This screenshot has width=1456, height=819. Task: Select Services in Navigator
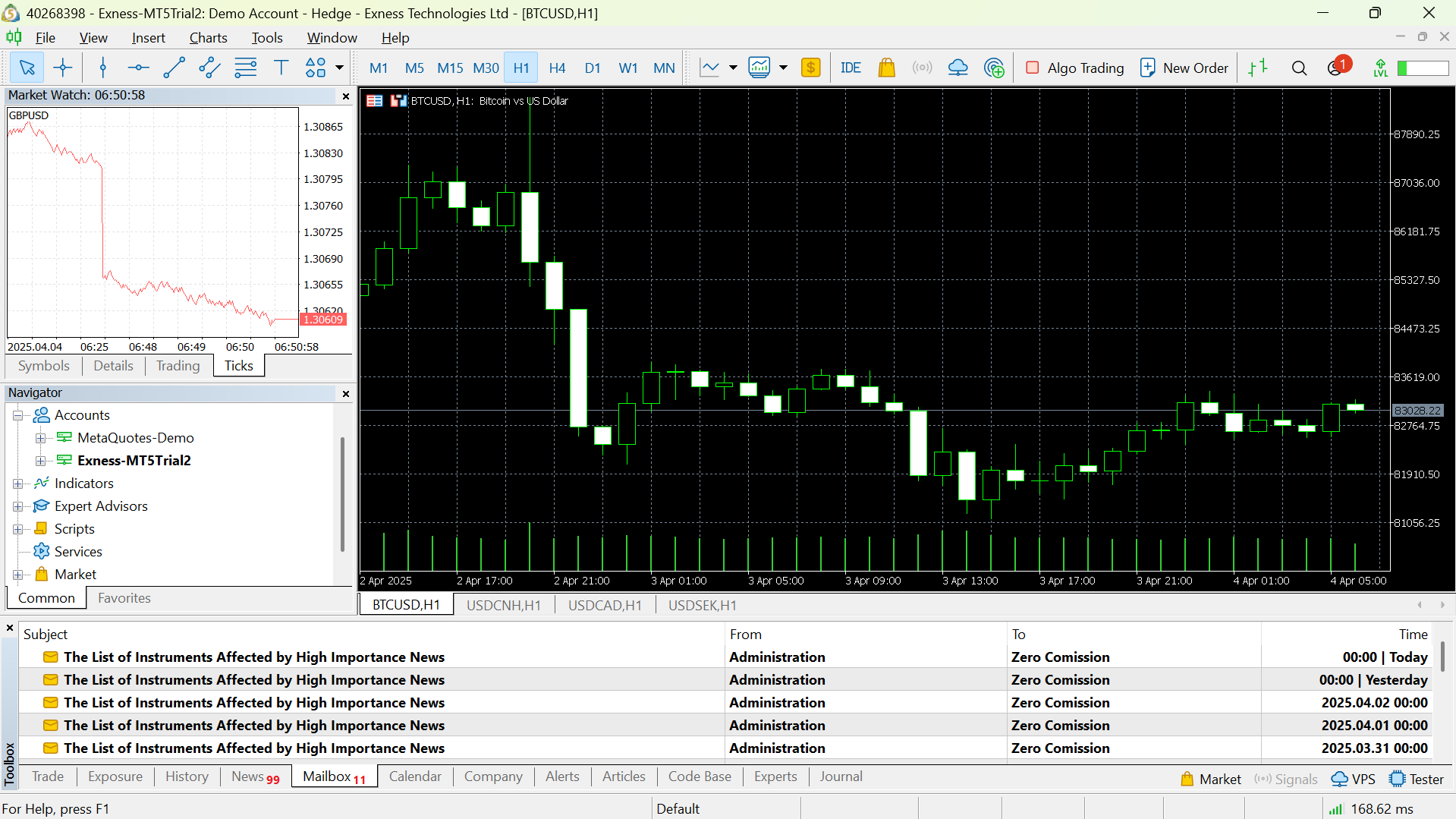pos(78,552)
